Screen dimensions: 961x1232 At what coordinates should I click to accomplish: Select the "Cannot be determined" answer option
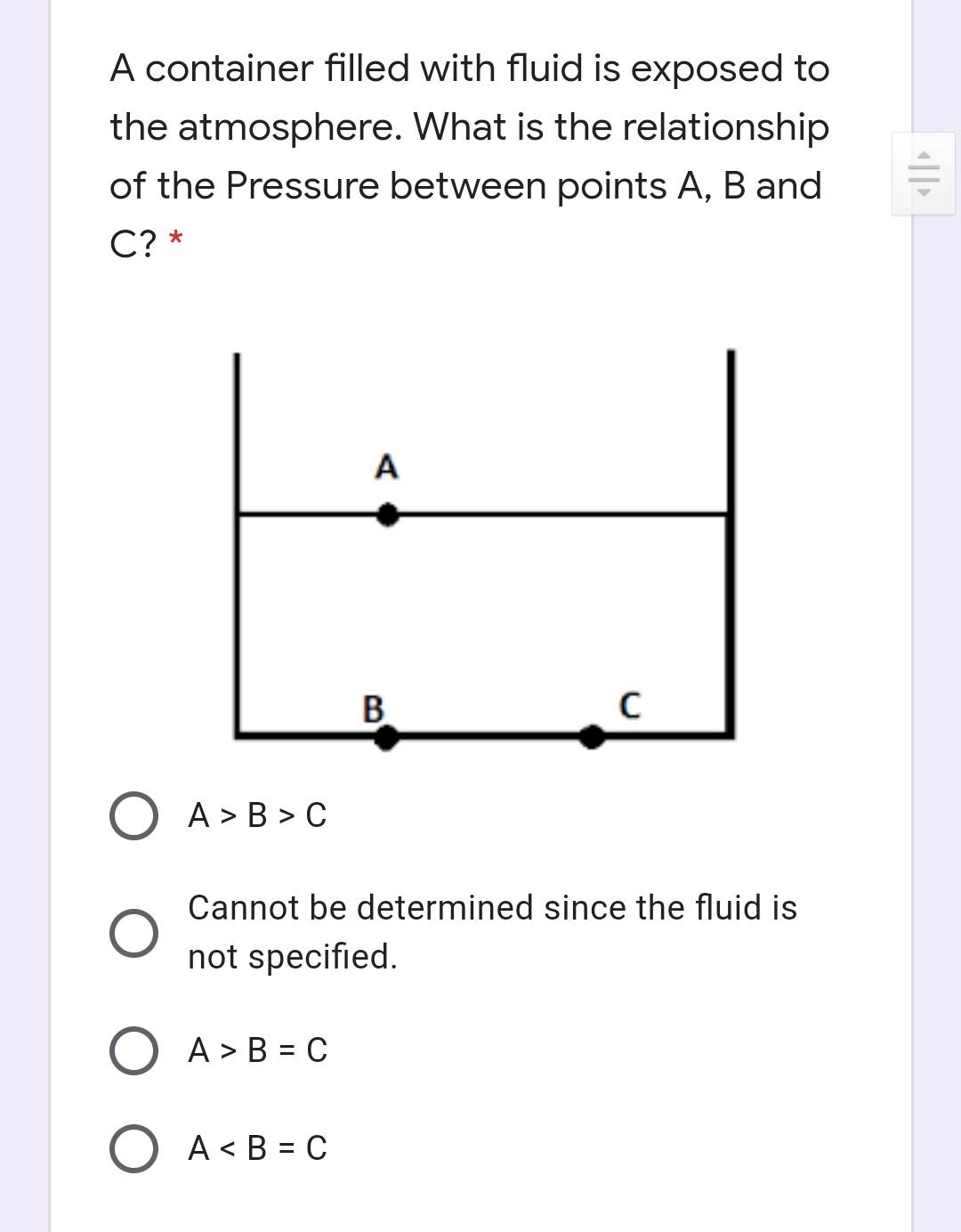132,933
